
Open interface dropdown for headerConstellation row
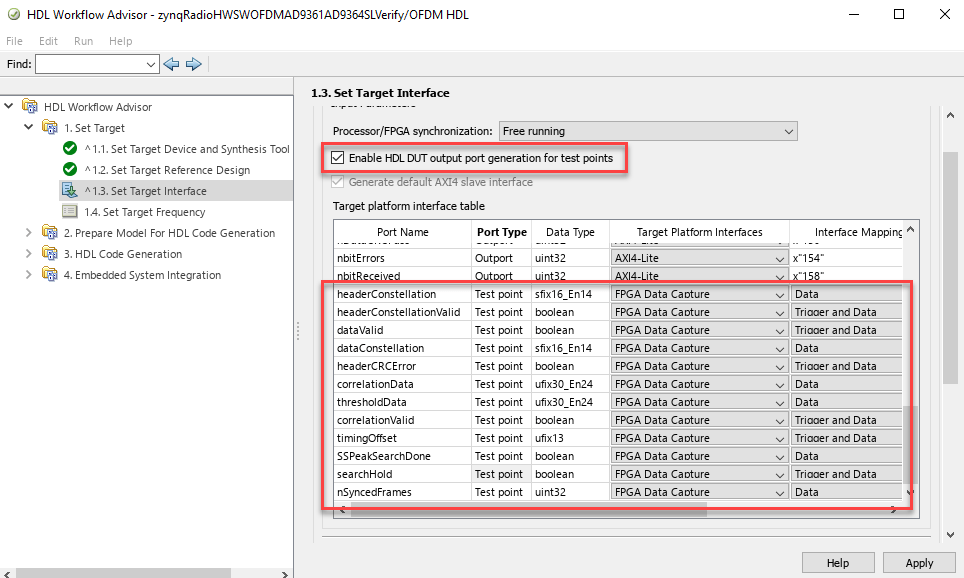(699, 294)
